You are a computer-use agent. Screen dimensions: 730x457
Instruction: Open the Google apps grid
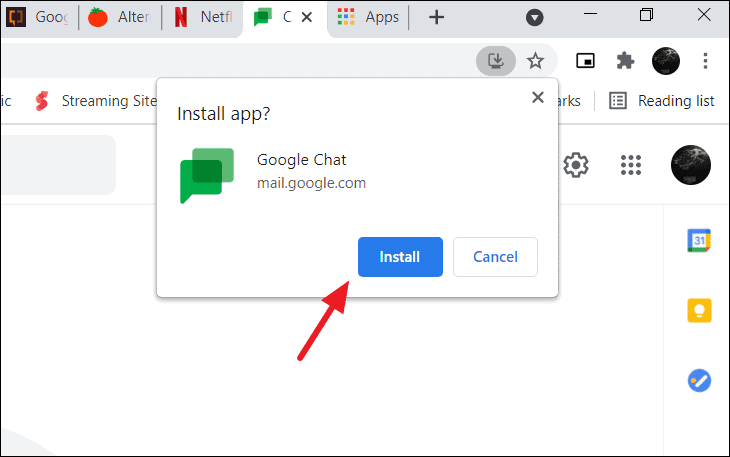point(631,165)
